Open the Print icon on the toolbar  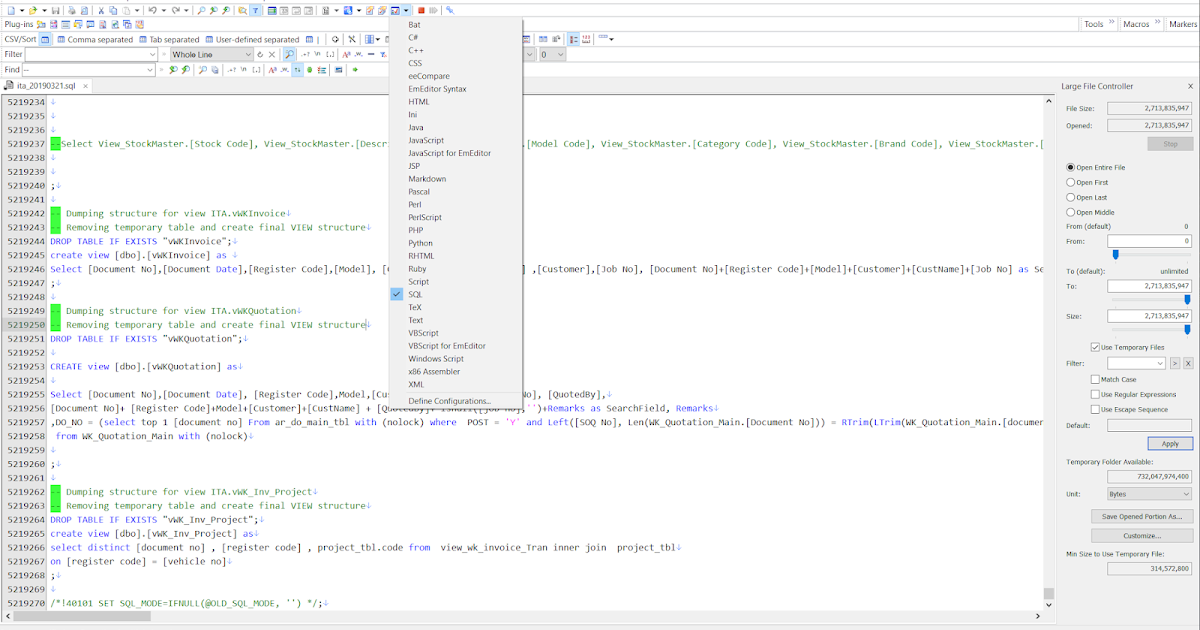tap(70, 10)
